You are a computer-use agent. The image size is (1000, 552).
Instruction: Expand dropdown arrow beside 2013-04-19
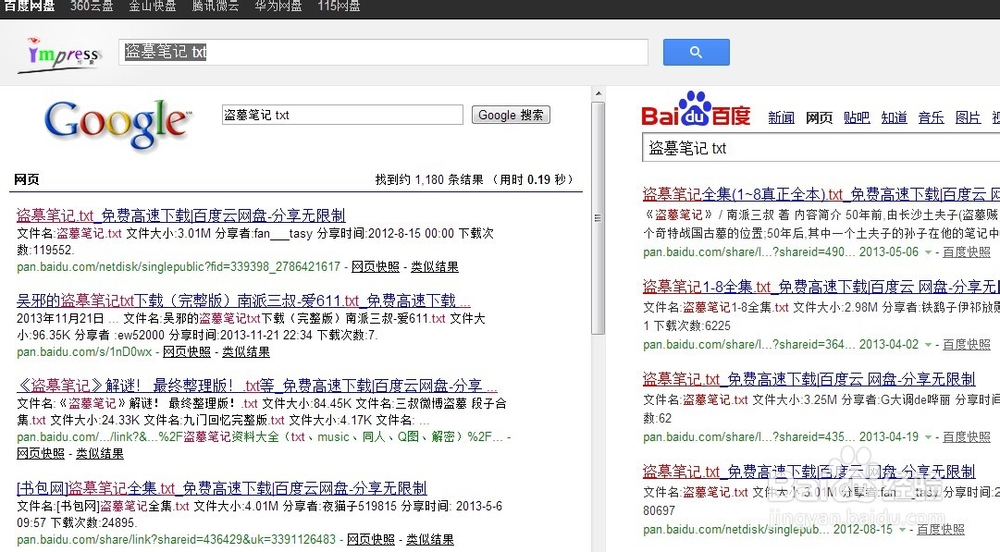pos(929,437)
